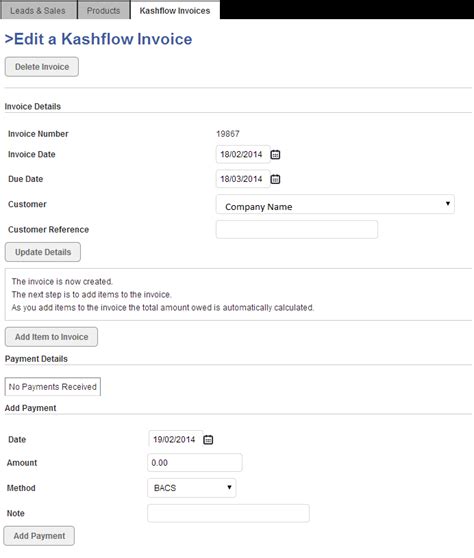Click the Amount input field
Image resolution: width=474 pixels, height=558 pixels.
pyautogui.click(x=195, y=463)
